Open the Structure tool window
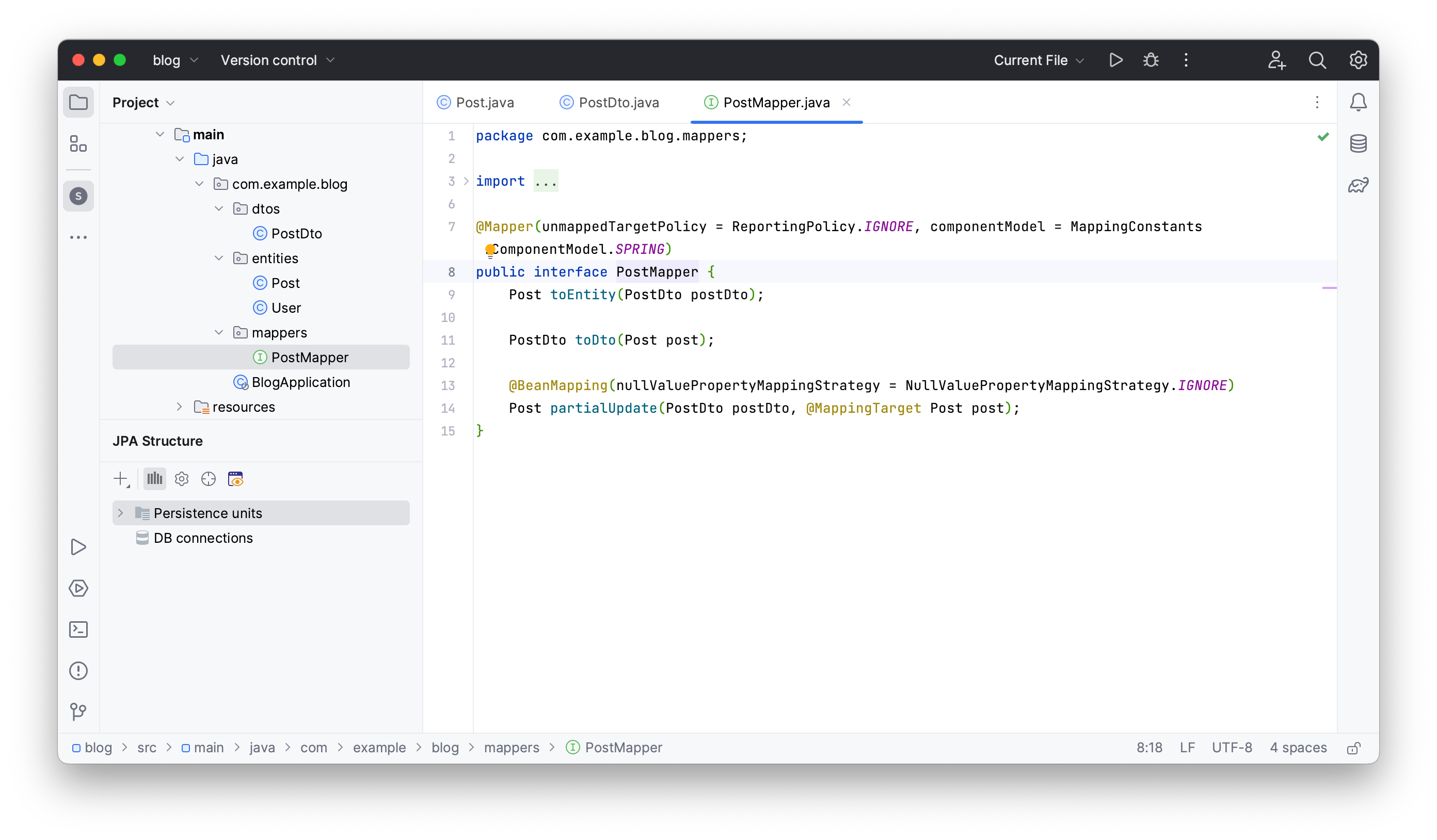Screen dimensions: 1437x840 [78, 144]
